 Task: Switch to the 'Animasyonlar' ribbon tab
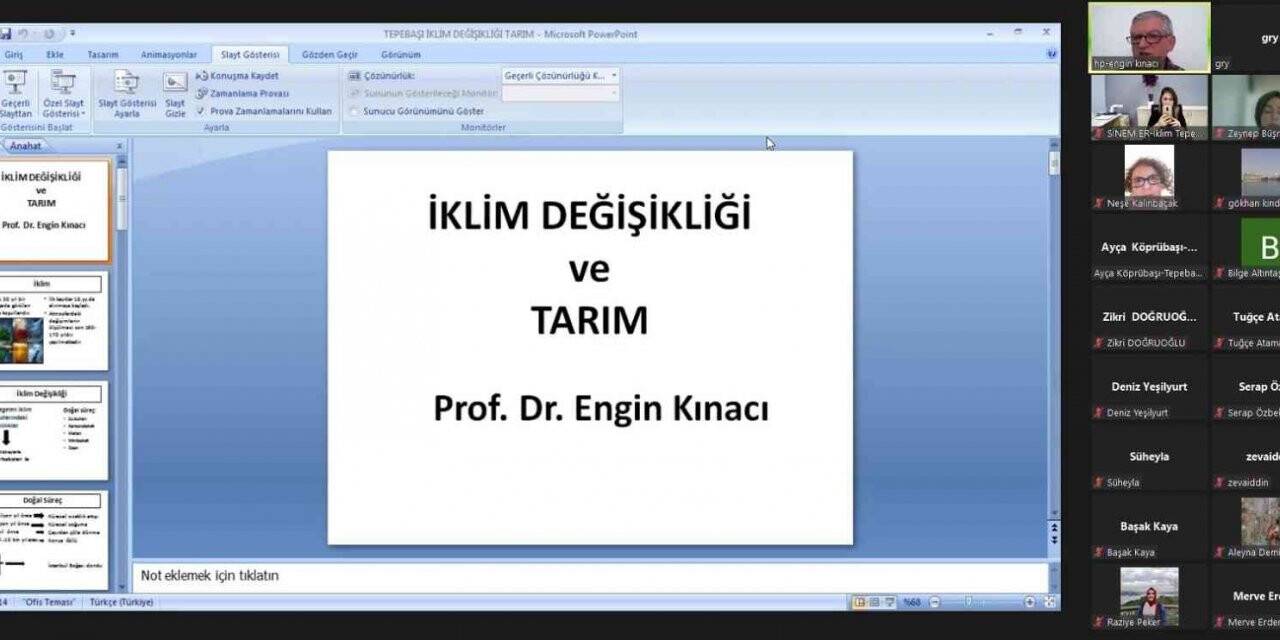[x=169, y=54]
